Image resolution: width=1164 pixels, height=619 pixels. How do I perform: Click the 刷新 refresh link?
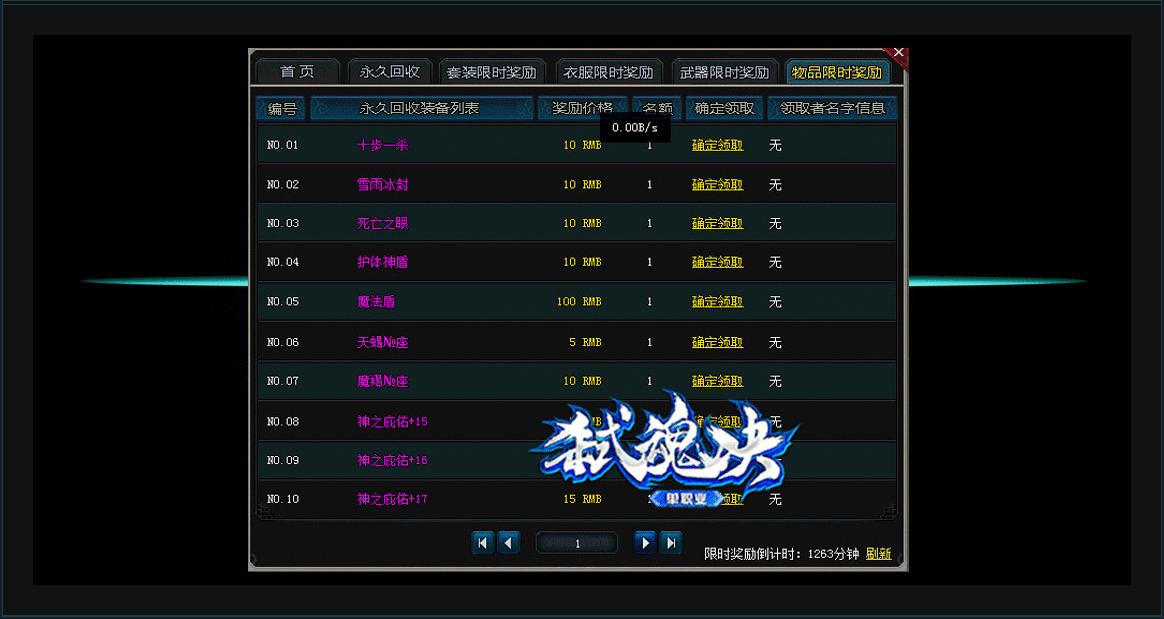878,554
